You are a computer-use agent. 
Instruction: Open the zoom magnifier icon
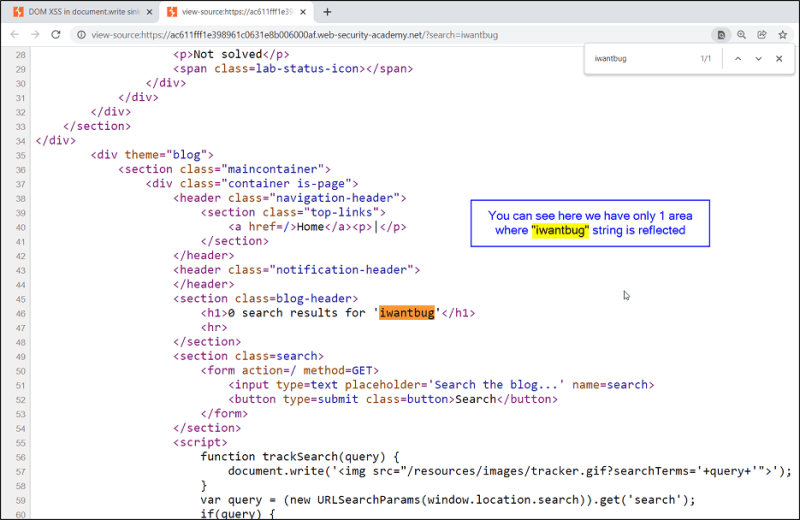(x=741, y=35)
